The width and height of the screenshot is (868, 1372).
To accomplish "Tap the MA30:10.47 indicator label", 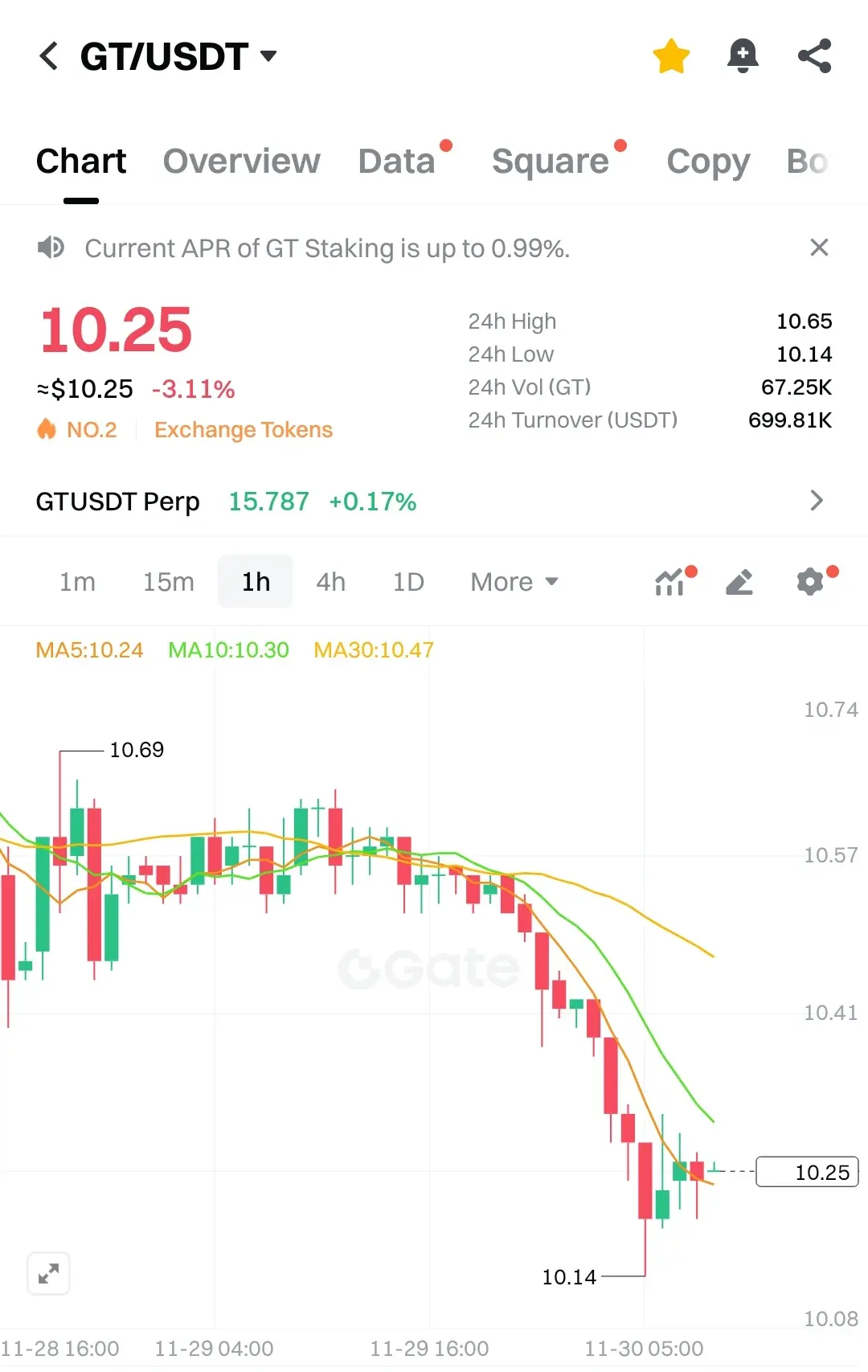I will point(374,649).
